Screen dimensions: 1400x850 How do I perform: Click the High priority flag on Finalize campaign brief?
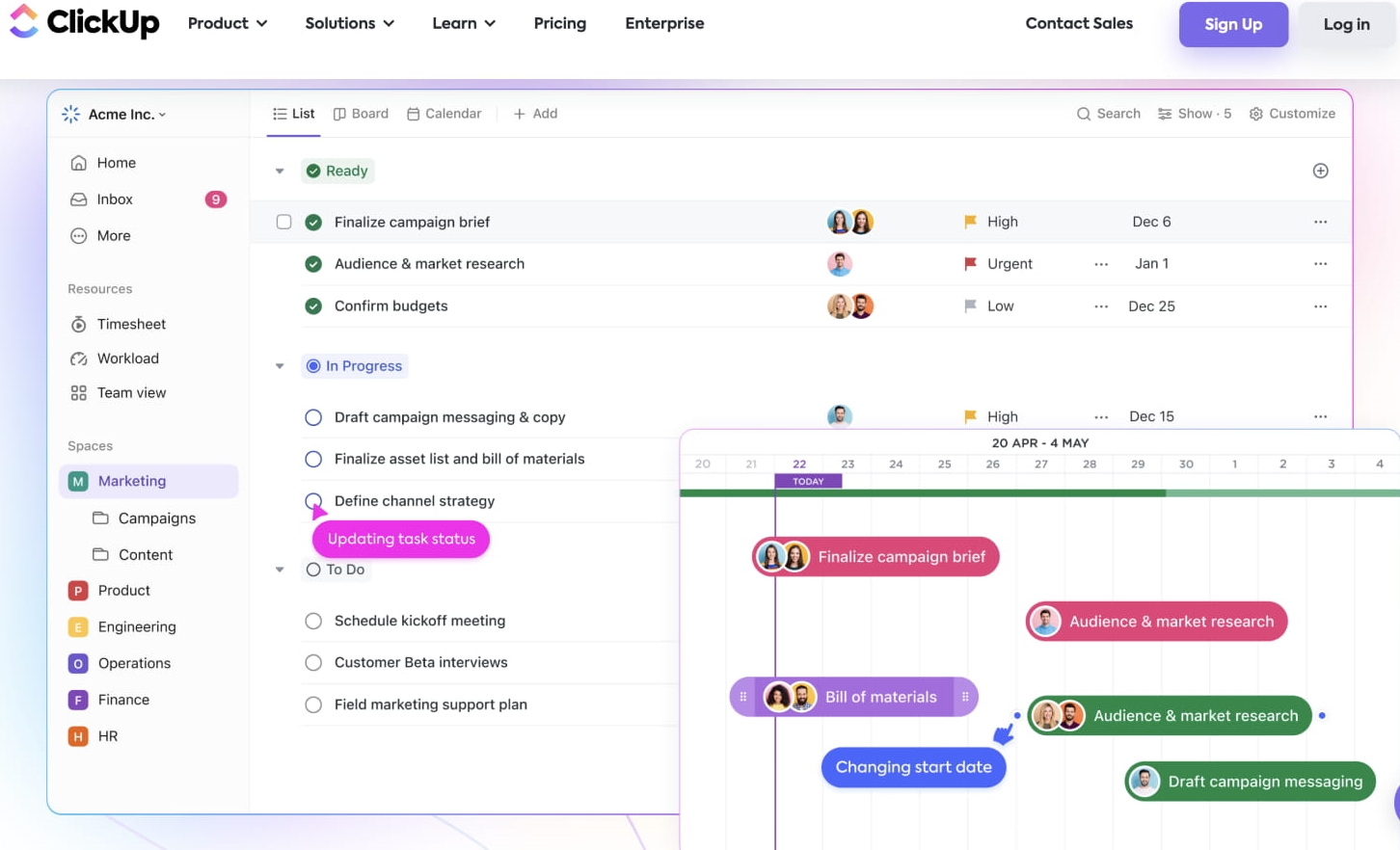[970, 222]
